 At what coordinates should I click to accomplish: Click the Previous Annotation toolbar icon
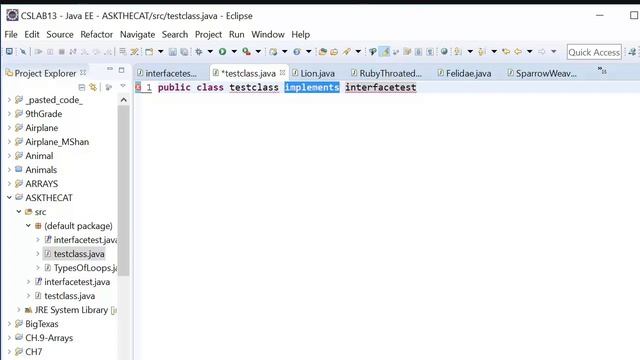tap(482, 51)
